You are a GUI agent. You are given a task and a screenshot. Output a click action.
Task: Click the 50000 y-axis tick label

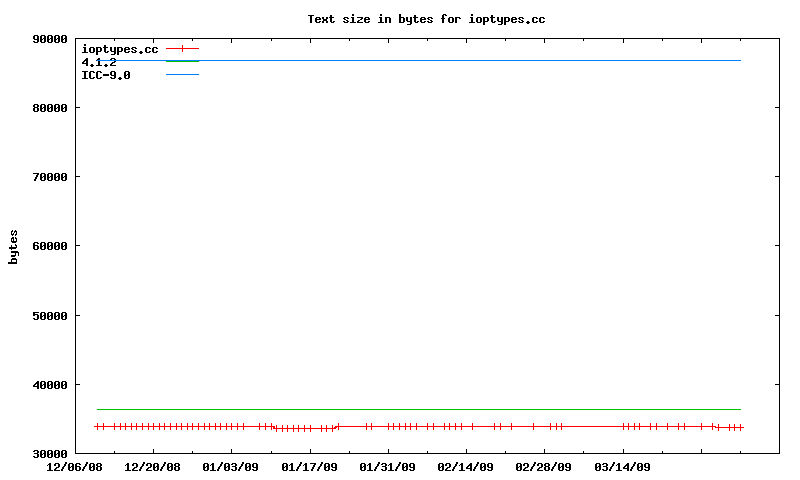(x=49, y=316)
